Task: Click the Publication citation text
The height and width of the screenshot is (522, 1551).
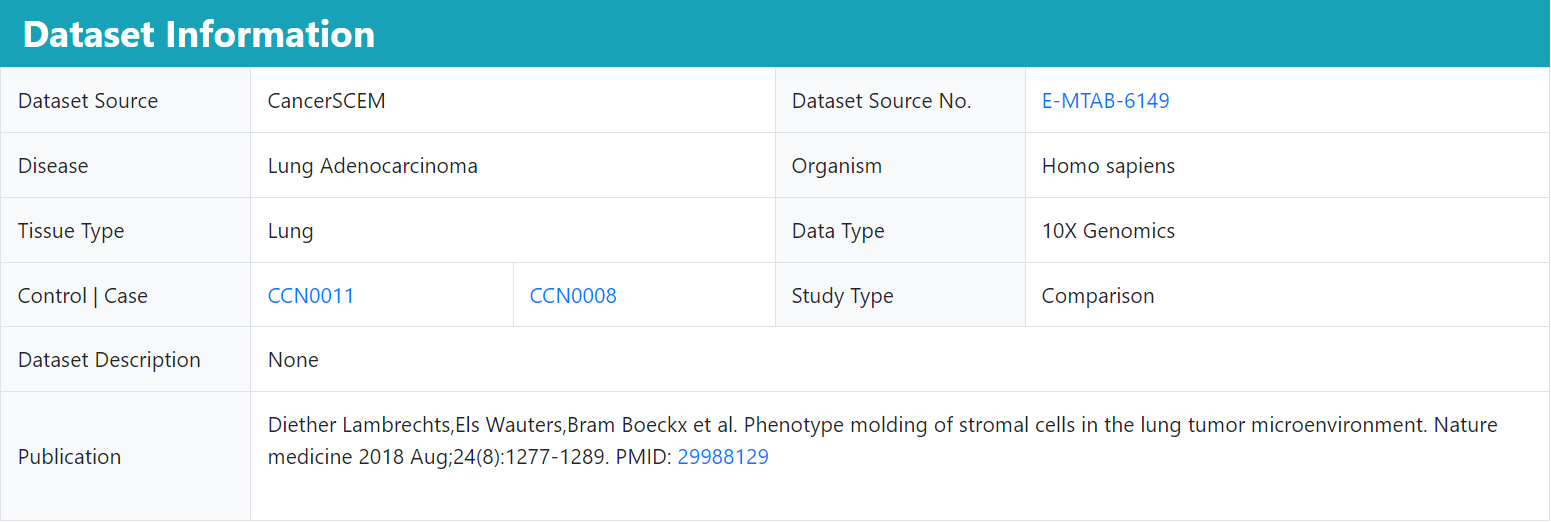Action: click(x=883, y=441)
